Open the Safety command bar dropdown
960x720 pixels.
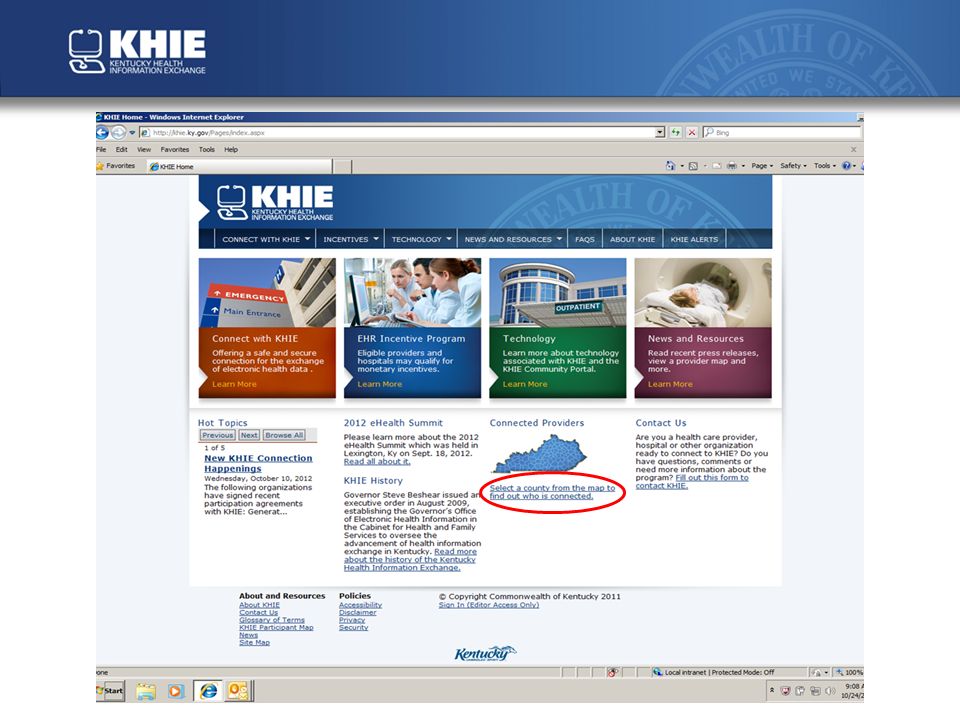[793, 166]
